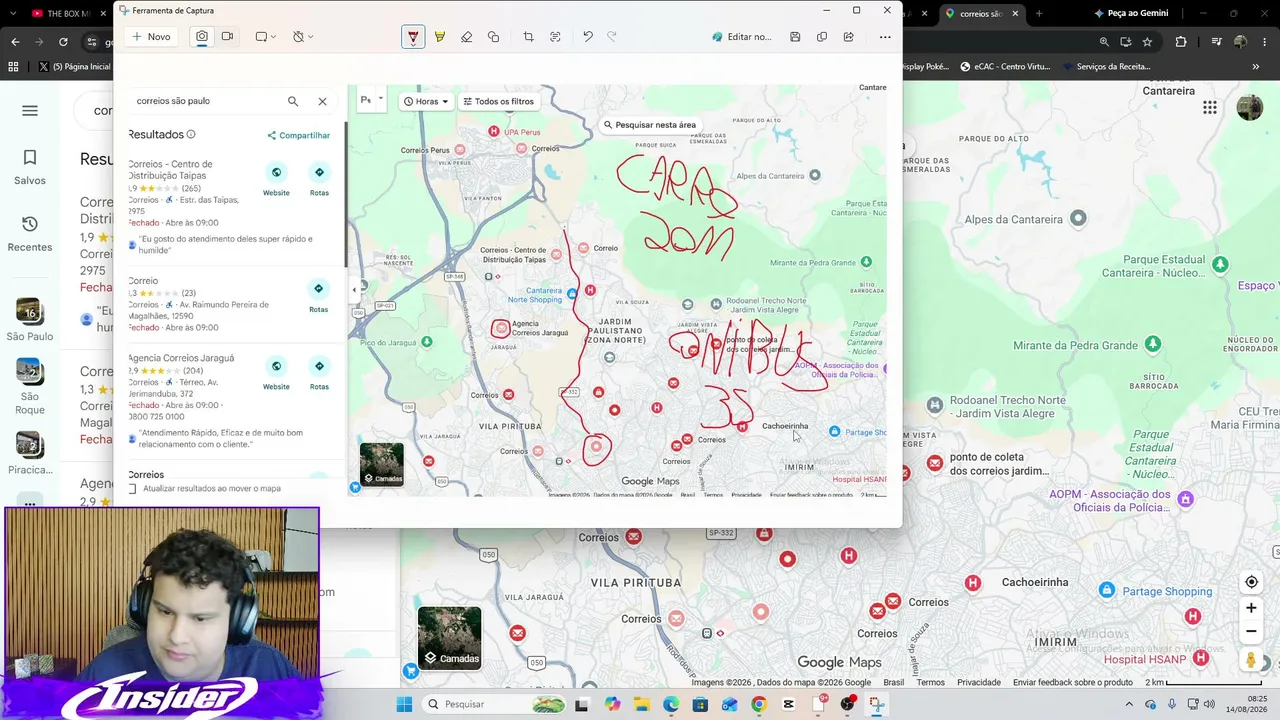Screen dimensions: 1280x720
Task: Open the Windows Start menu
Action: 404,704
